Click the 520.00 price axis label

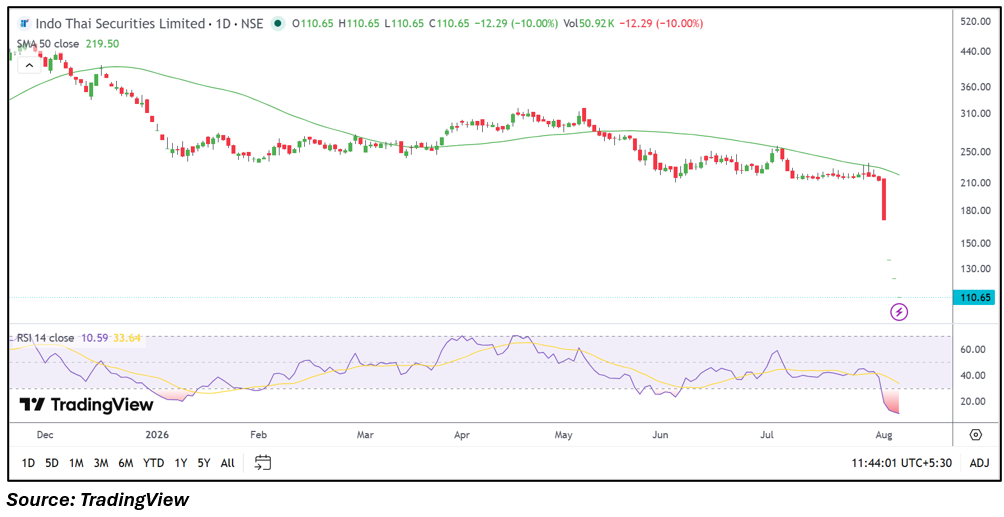[976, 21]
